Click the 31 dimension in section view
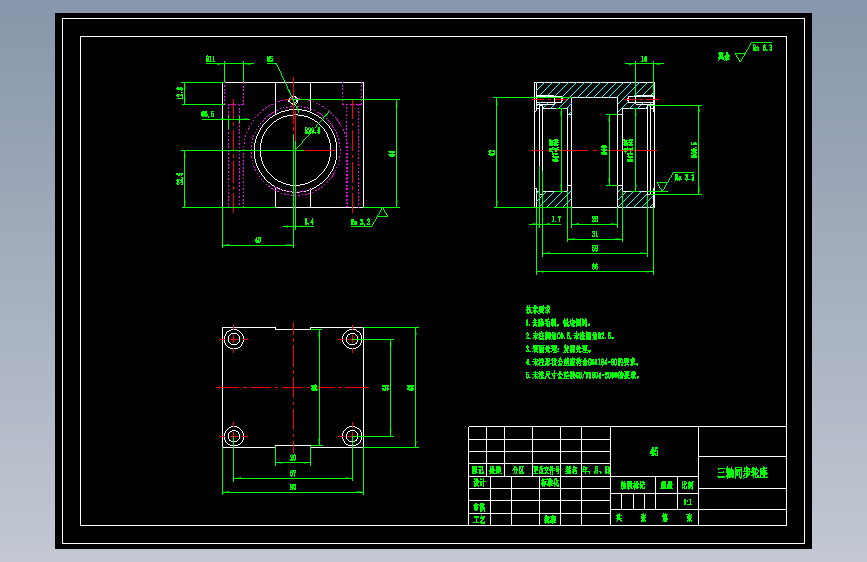The width and height of the screenshot is (867, 562). 595,234
